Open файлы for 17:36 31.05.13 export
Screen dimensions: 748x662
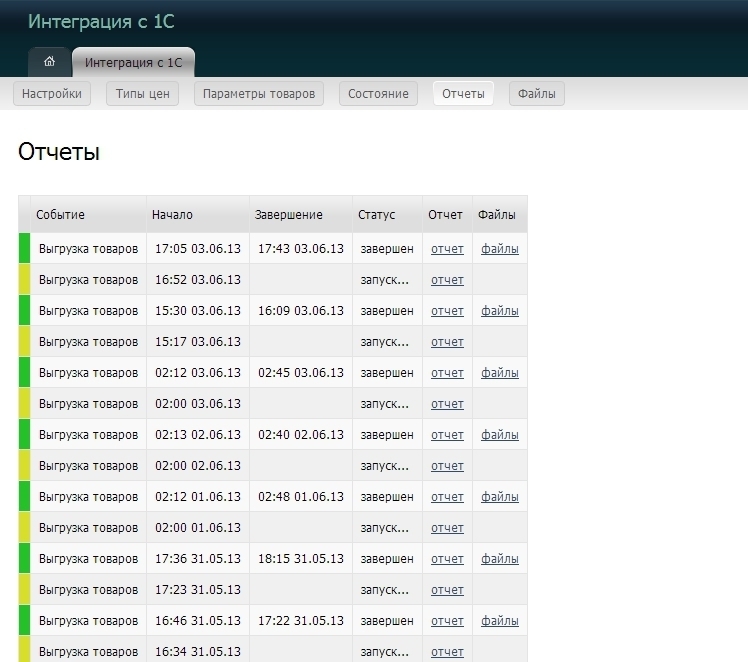pyautogui.click(x=500, y=559)
